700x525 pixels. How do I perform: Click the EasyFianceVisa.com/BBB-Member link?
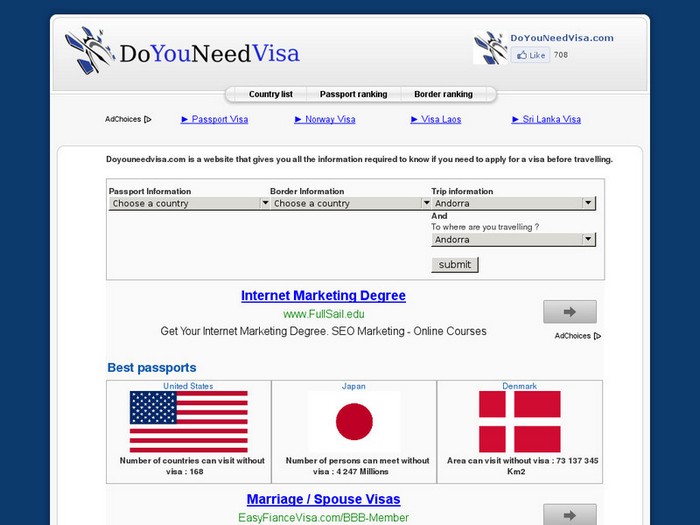(x=323, y=518)
